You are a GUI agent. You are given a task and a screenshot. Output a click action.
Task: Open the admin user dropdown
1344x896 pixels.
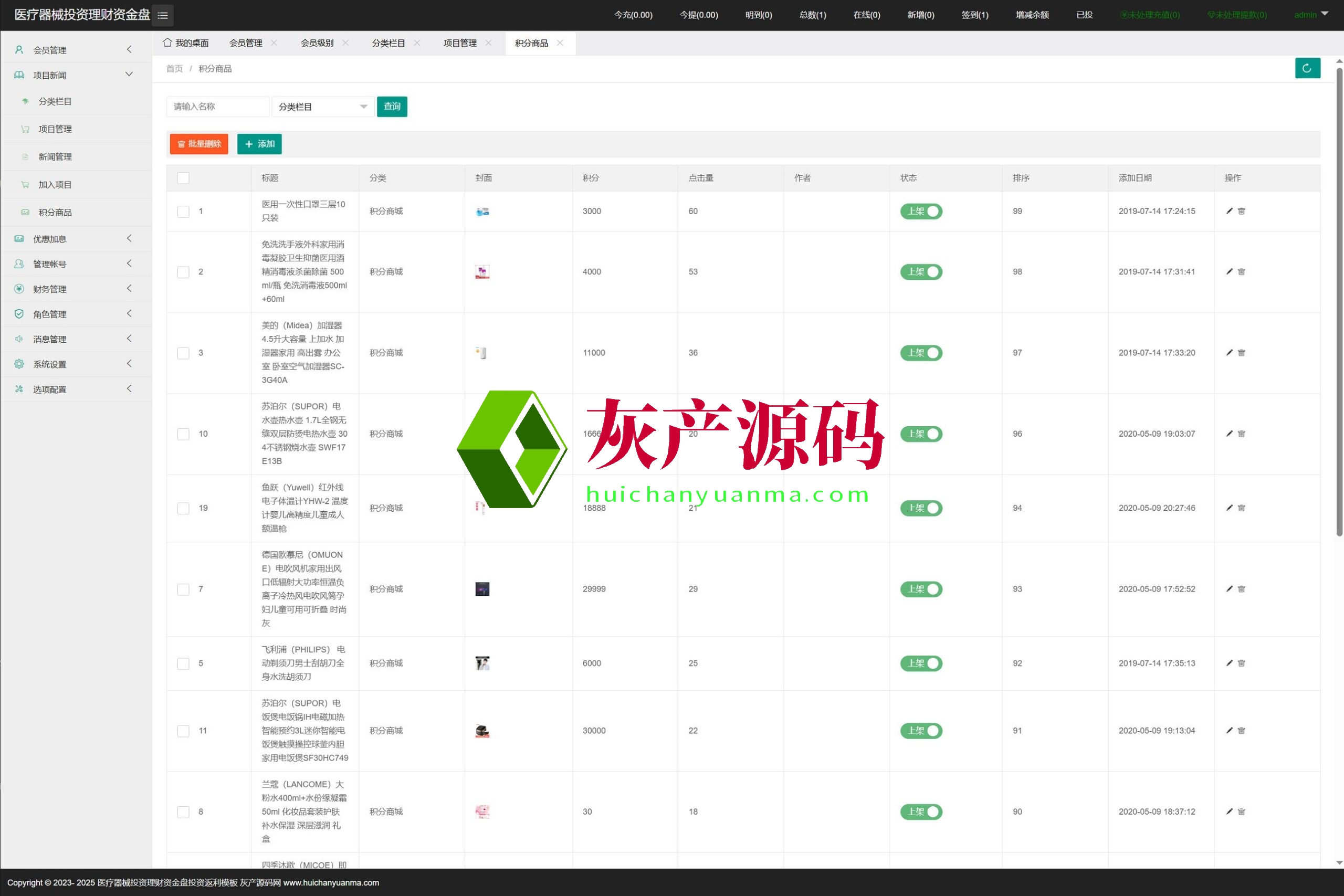(1311, 15)
